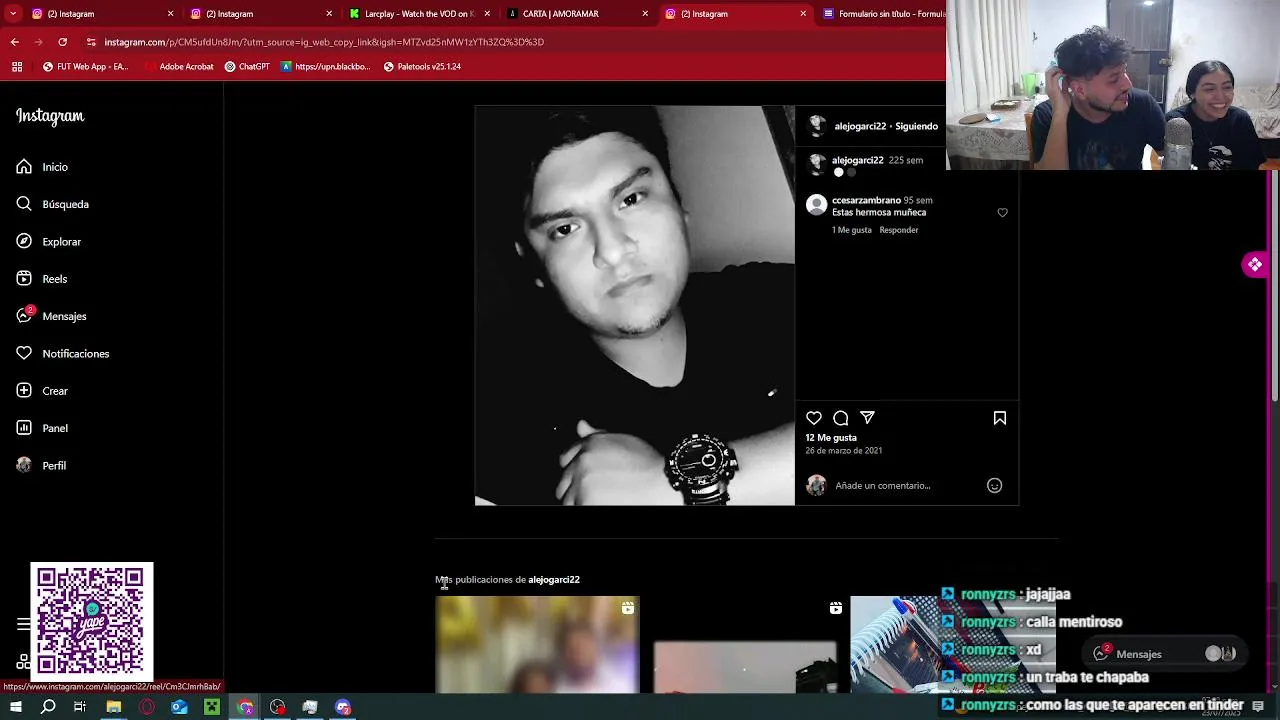This screenshot has height=720, width=1280.
Task: Click the site information icon in address bar
Action: [91, 42]
